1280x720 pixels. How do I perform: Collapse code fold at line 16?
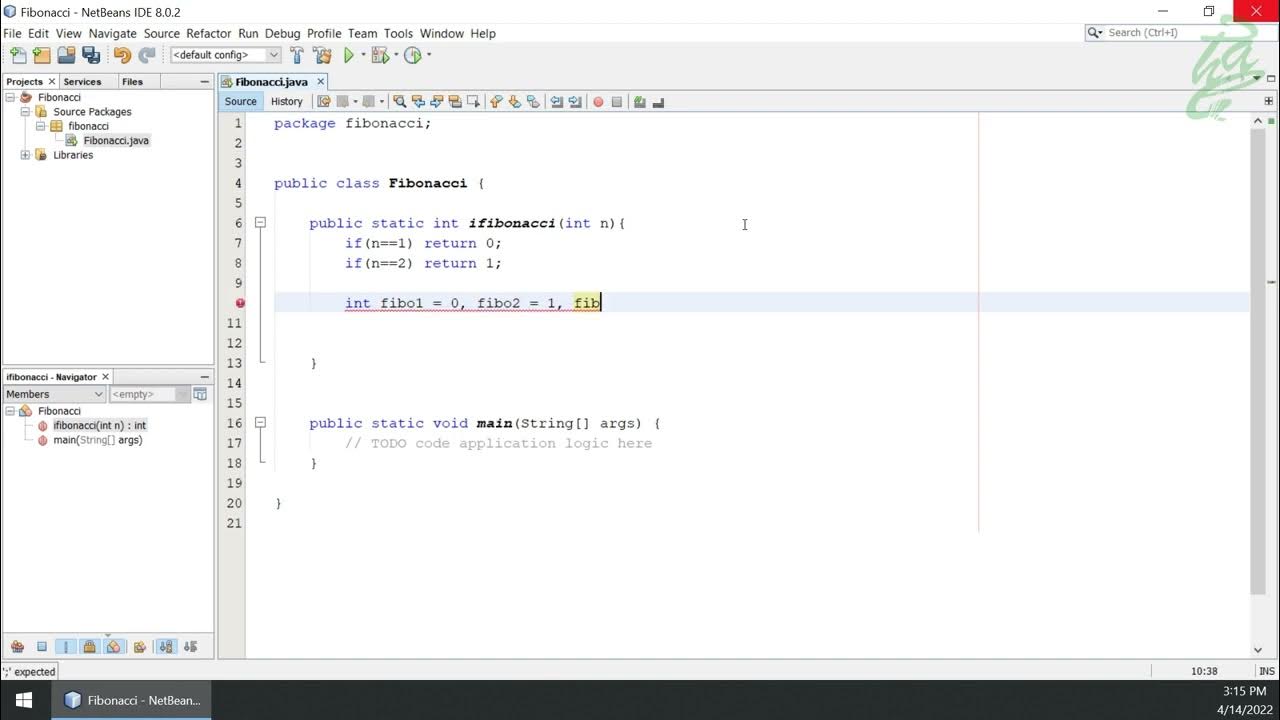260,423
